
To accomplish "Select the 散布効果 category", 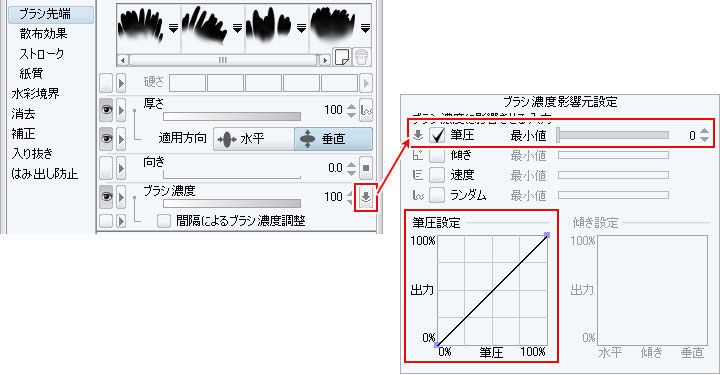I will (43, 34).
